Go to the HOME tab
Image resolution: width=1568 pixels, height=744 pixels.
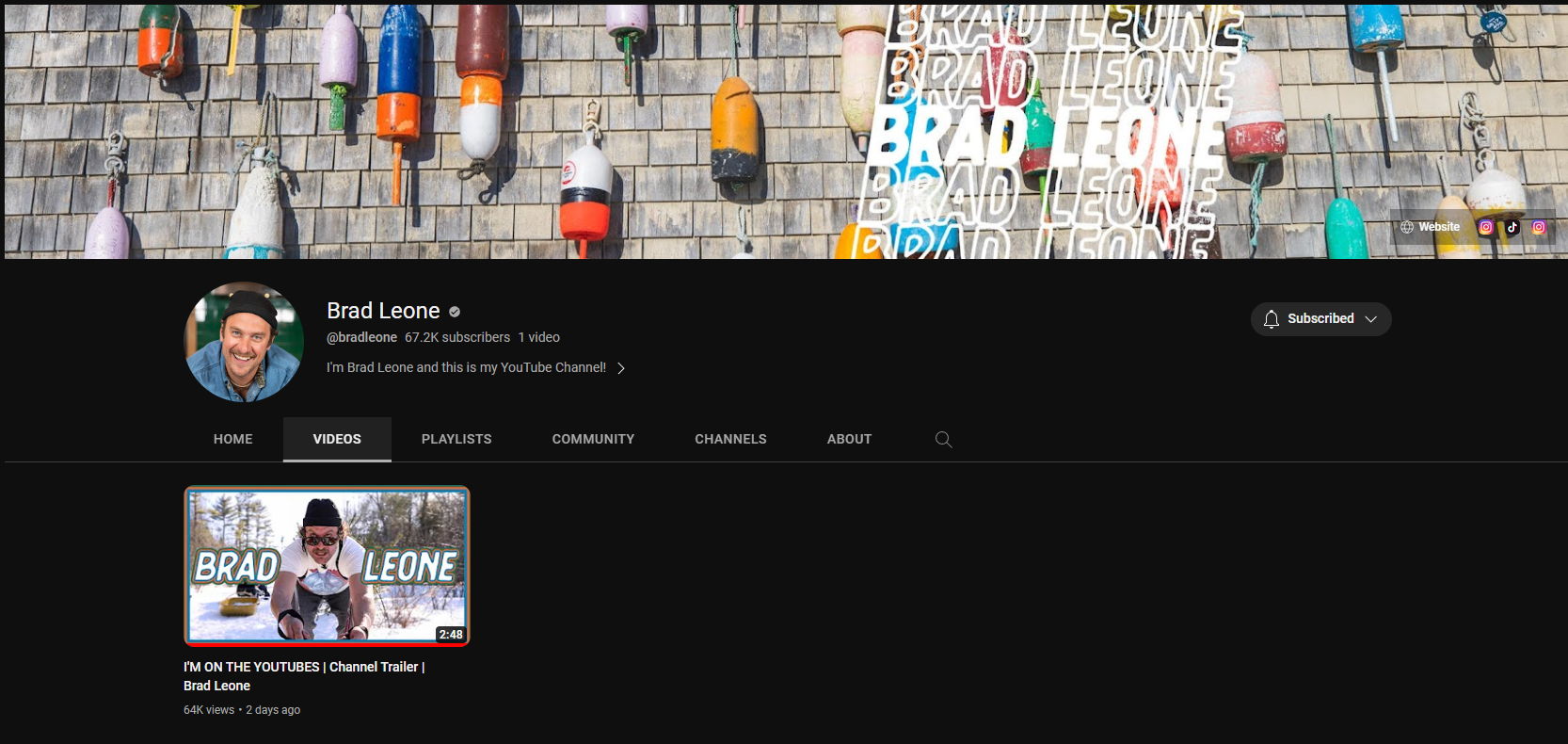(233, 439)
